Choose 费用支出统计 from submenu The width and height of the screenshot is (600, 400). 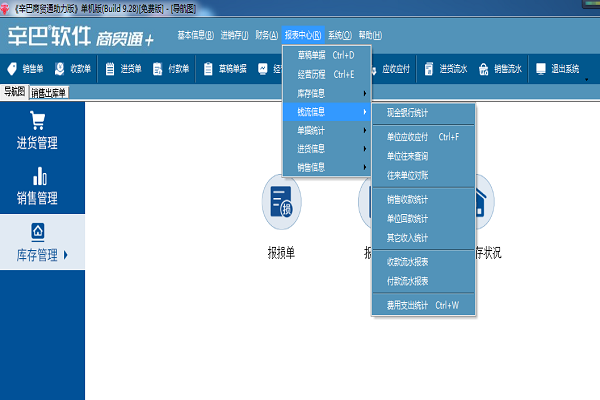424,305
